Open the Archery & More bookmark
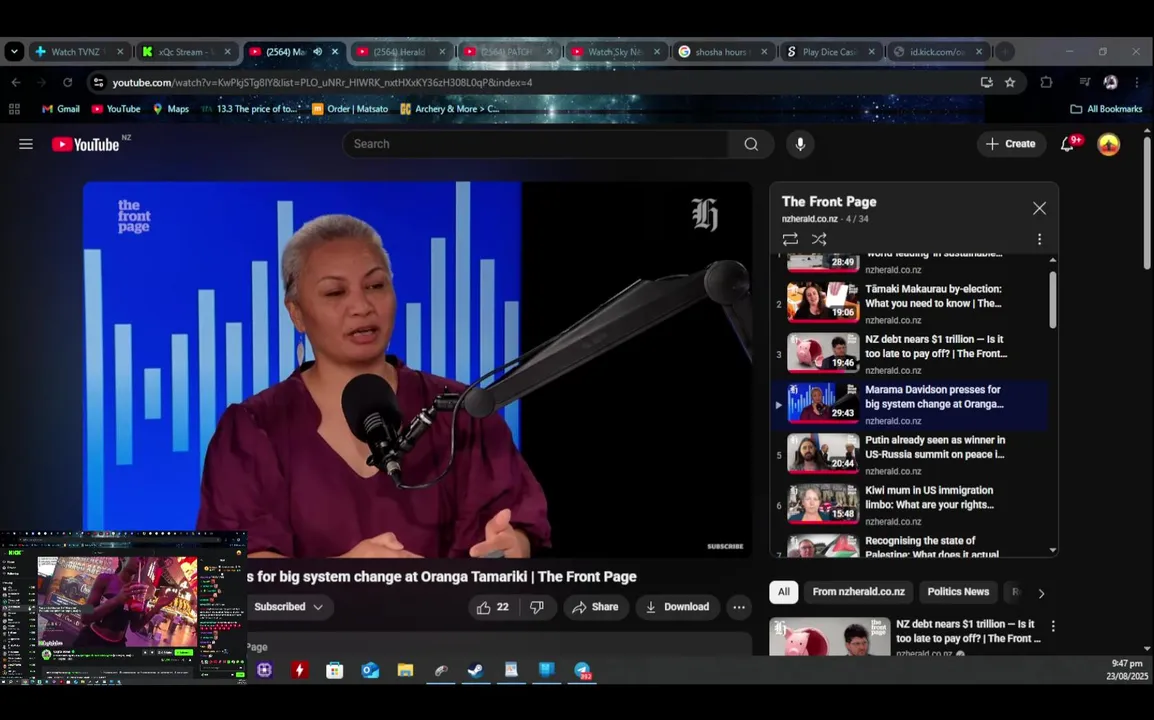The width and height of the screenshot is (1154, 720). click(x=450, y=109)
